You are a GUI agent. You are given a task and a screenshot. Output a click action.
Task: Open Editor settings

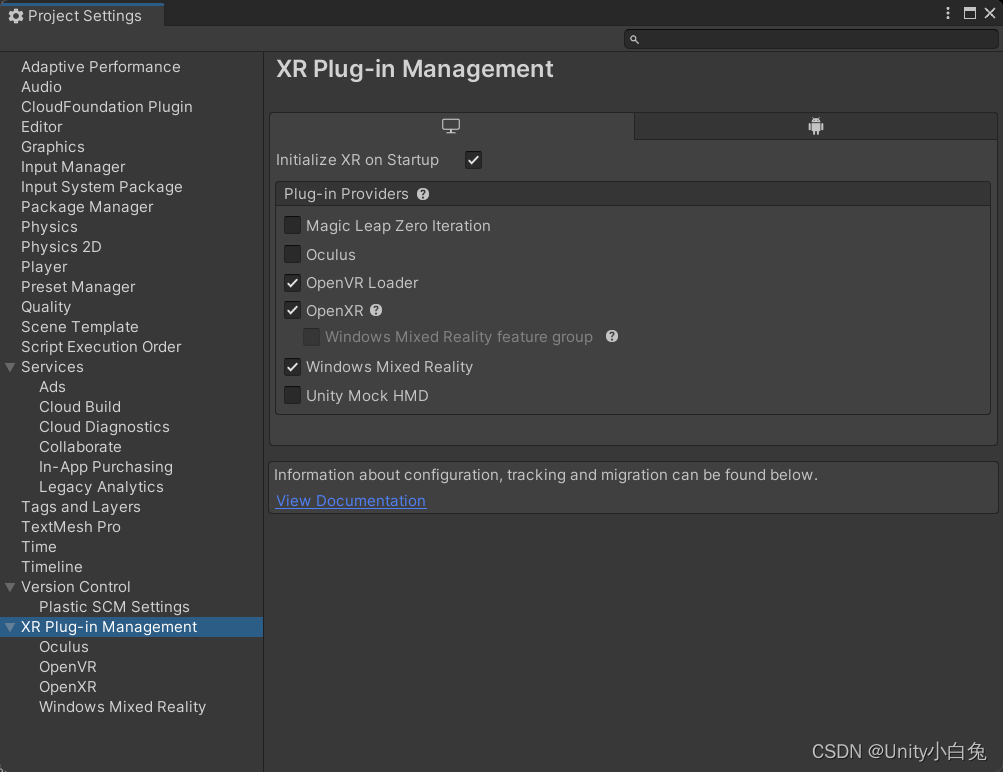[42, 127]
